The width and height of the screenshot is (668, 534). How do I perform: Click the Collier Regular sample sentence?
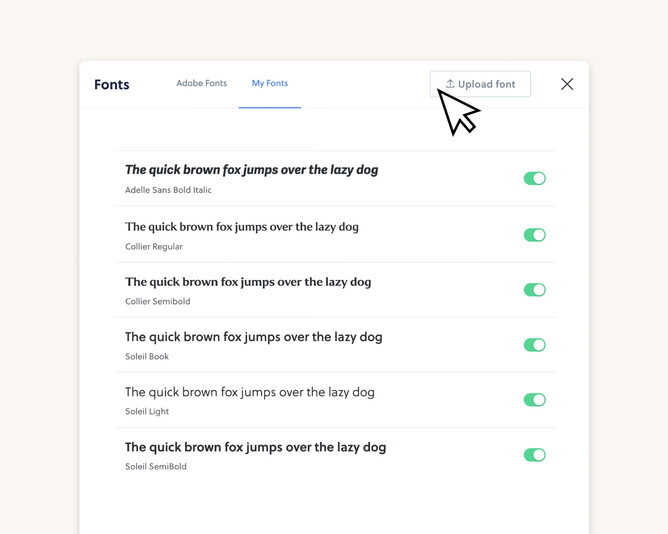pyautogui.click(x=241, y=227)
